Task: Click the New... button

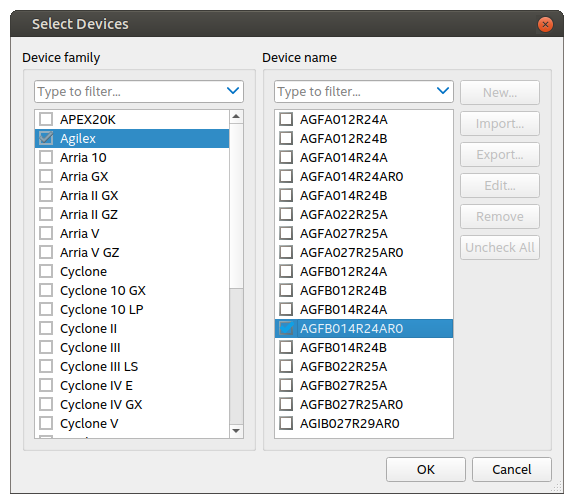Action: (500, 93)
